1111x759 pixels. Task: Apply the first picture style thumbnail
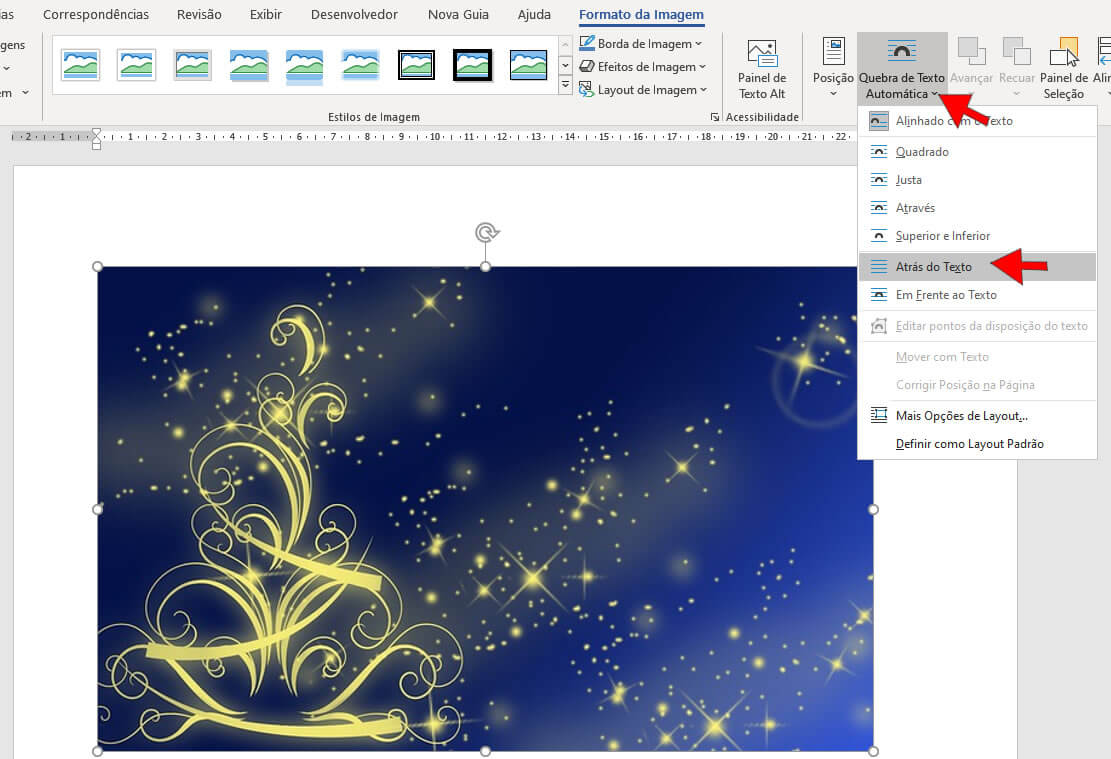(x=80, y=65)
